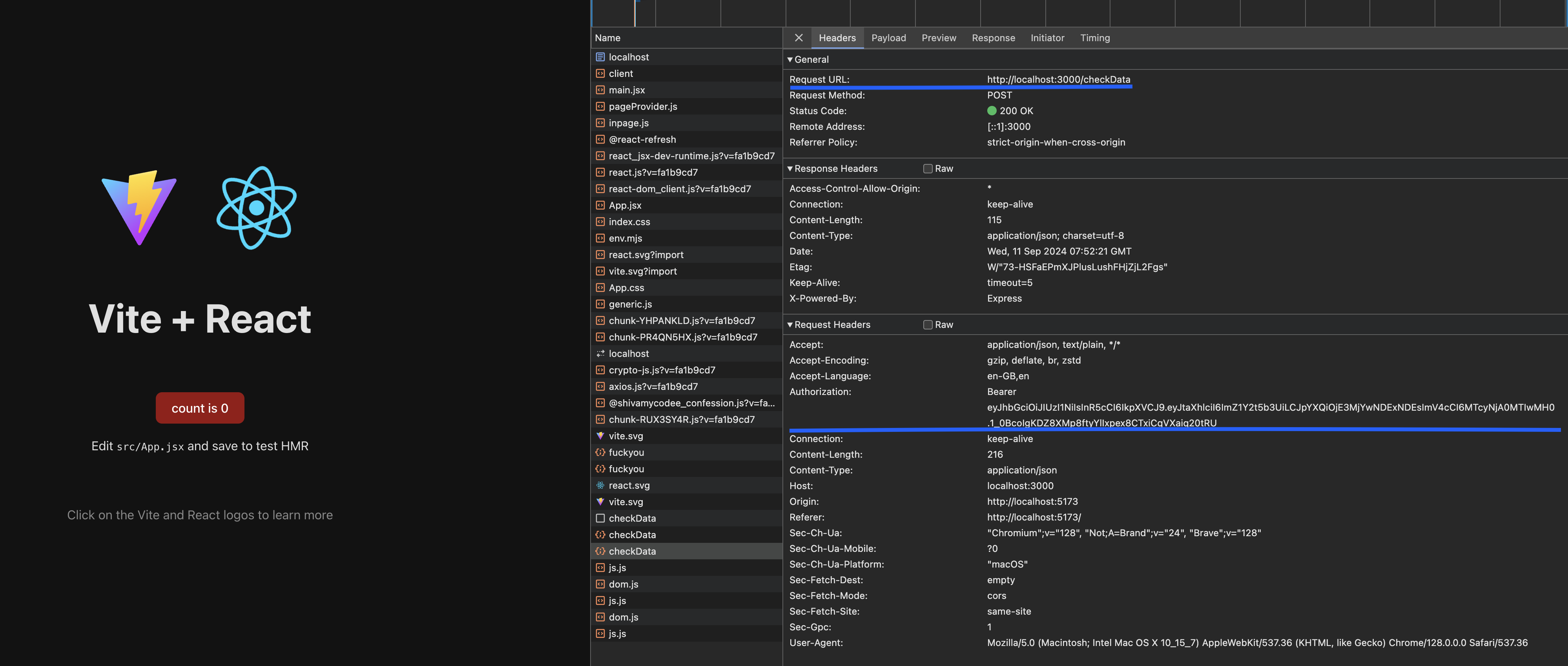1568x666 pixels.
Task: Click the document icon next to the first localhost
Action: click(x=600, y=57)
